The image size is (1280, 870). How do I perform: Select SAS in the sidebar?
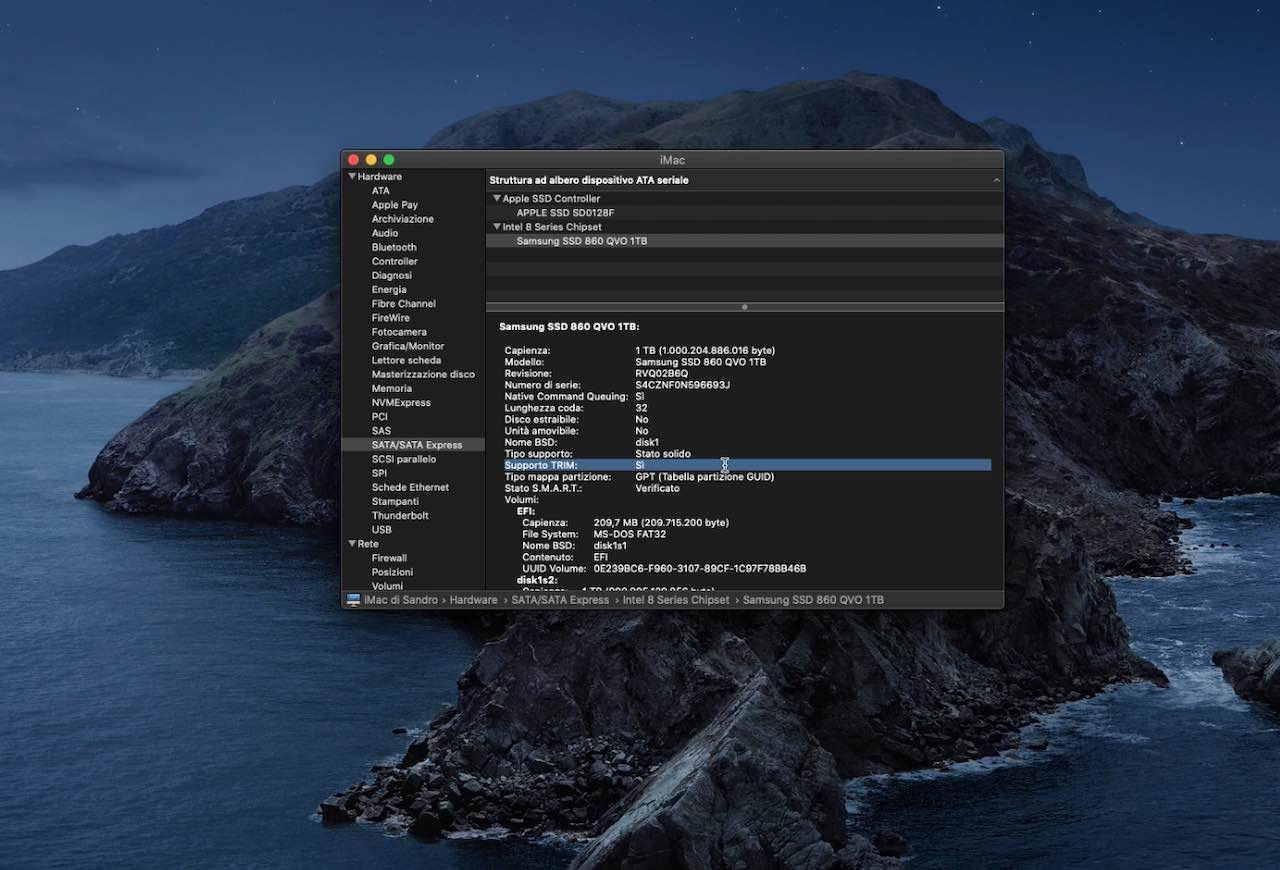pyautogui.click(x=381, y=431)
